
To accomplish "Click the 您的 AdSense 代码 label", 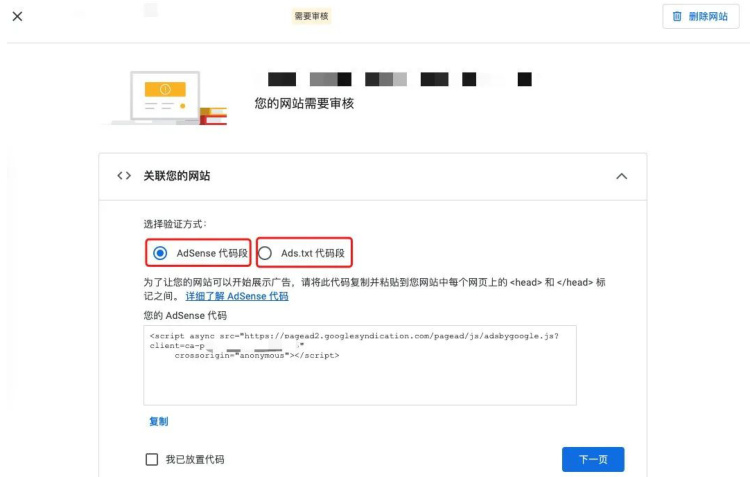I will pos(185,315).
